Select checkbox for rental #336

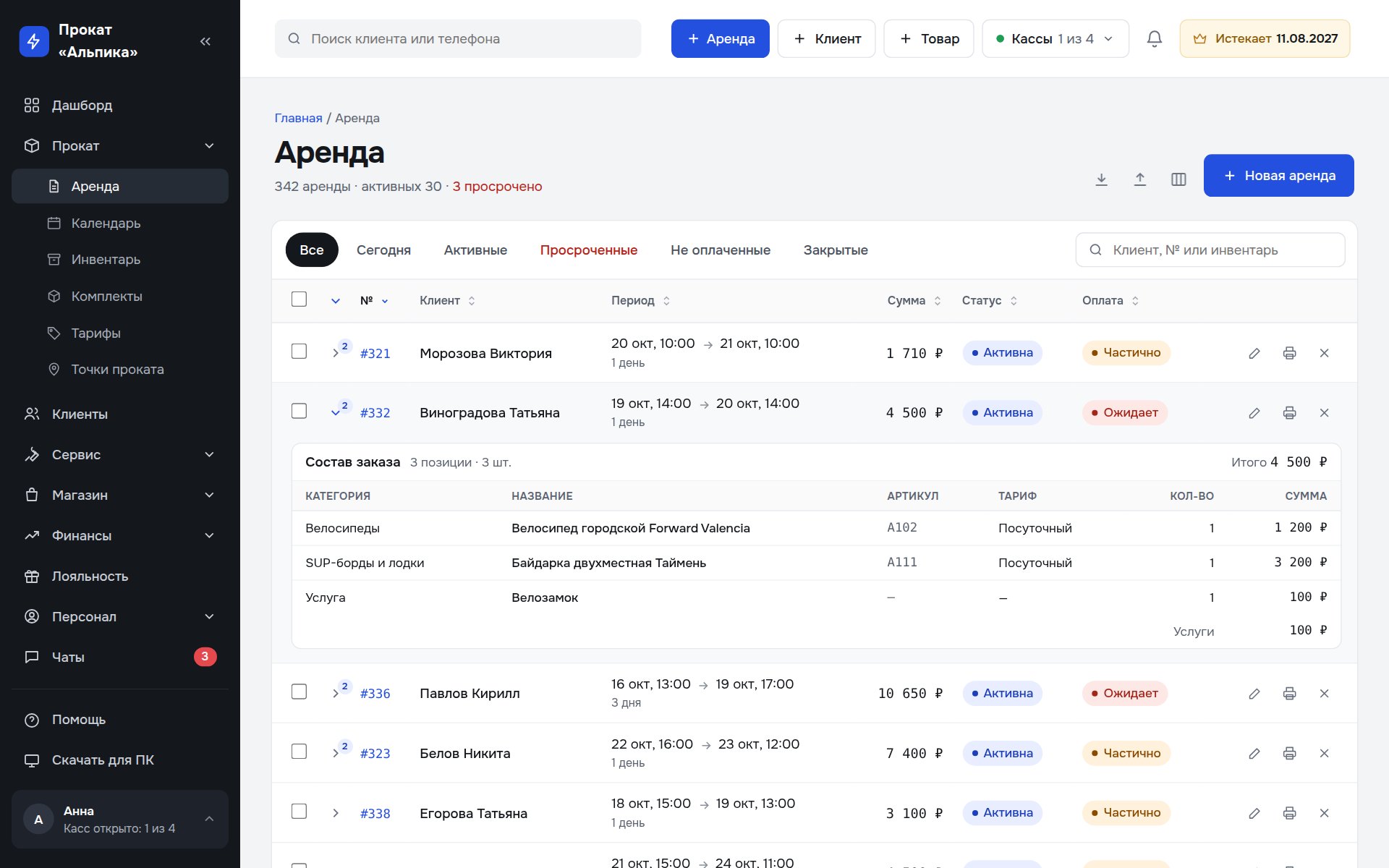299,692
